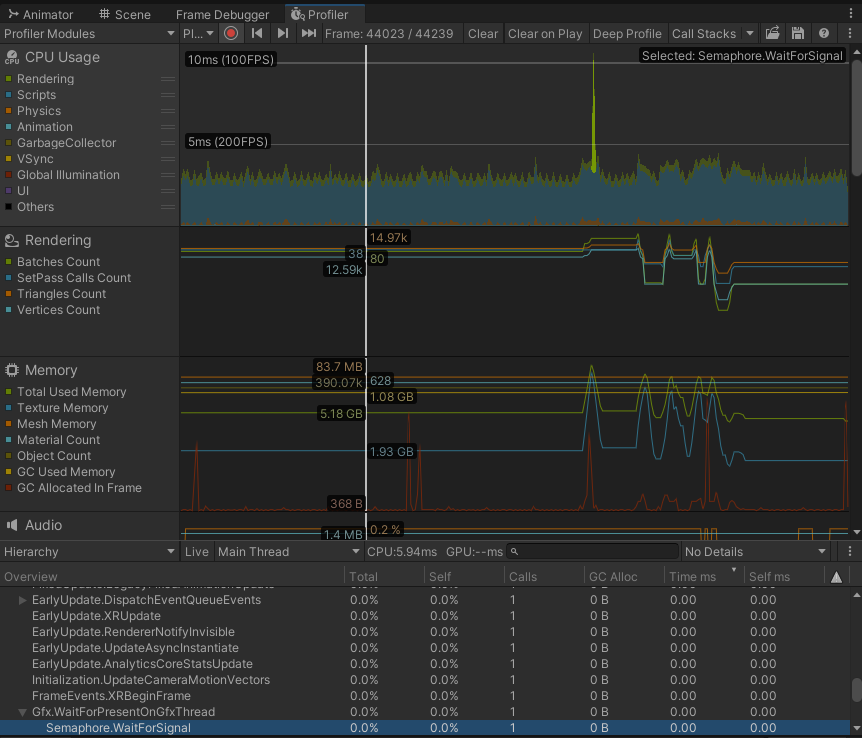Click the VSync color swatch in CPU Usage legend
The height and width of the screenshot is (738, 862).
[x=8, y=159]
